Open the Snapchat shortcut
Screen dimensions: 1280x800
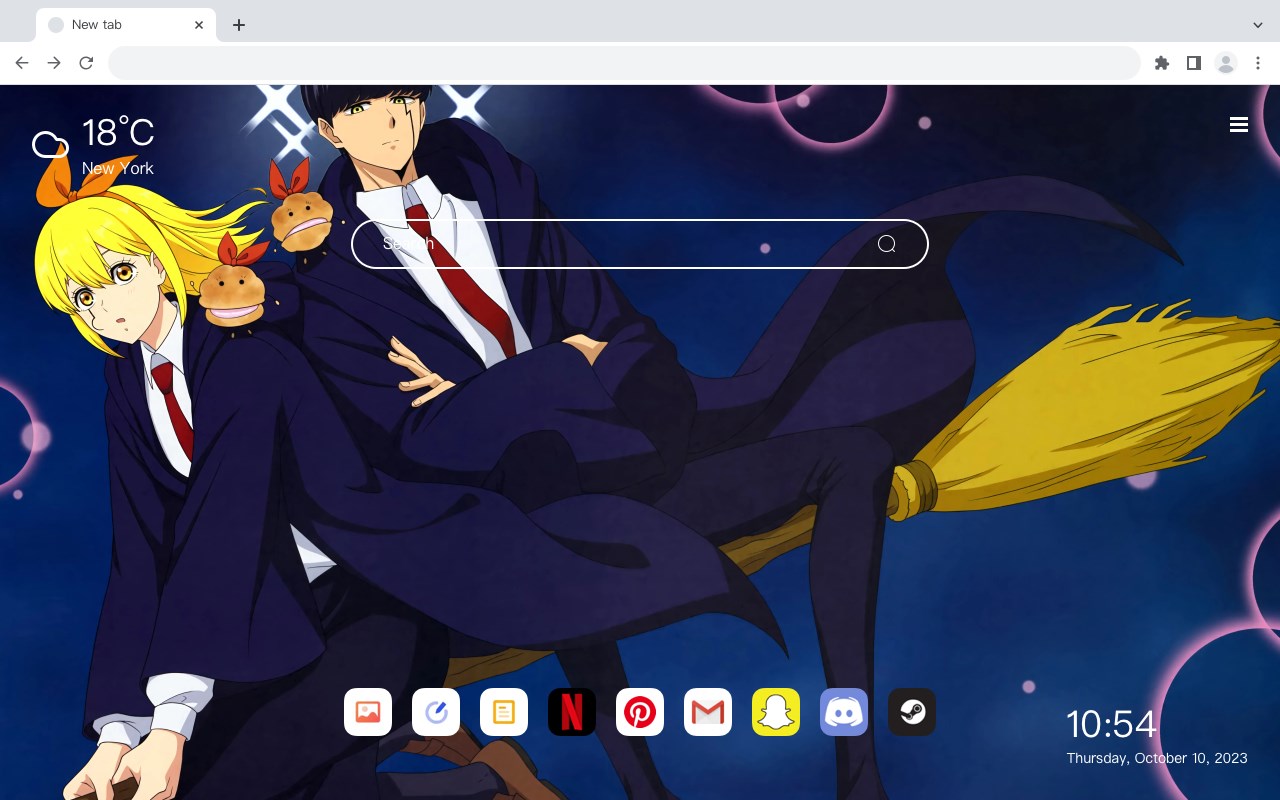coord(776,712)
